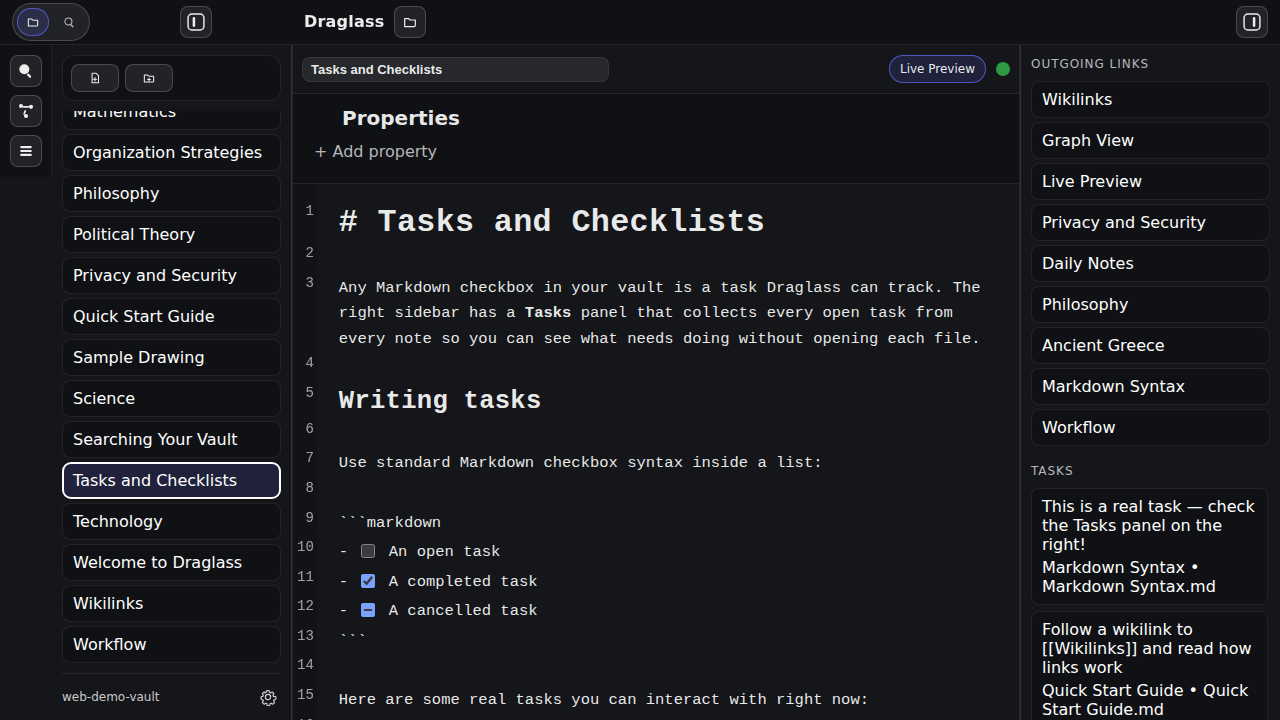Follow outgoing link to Workflow

[1150, 428]
